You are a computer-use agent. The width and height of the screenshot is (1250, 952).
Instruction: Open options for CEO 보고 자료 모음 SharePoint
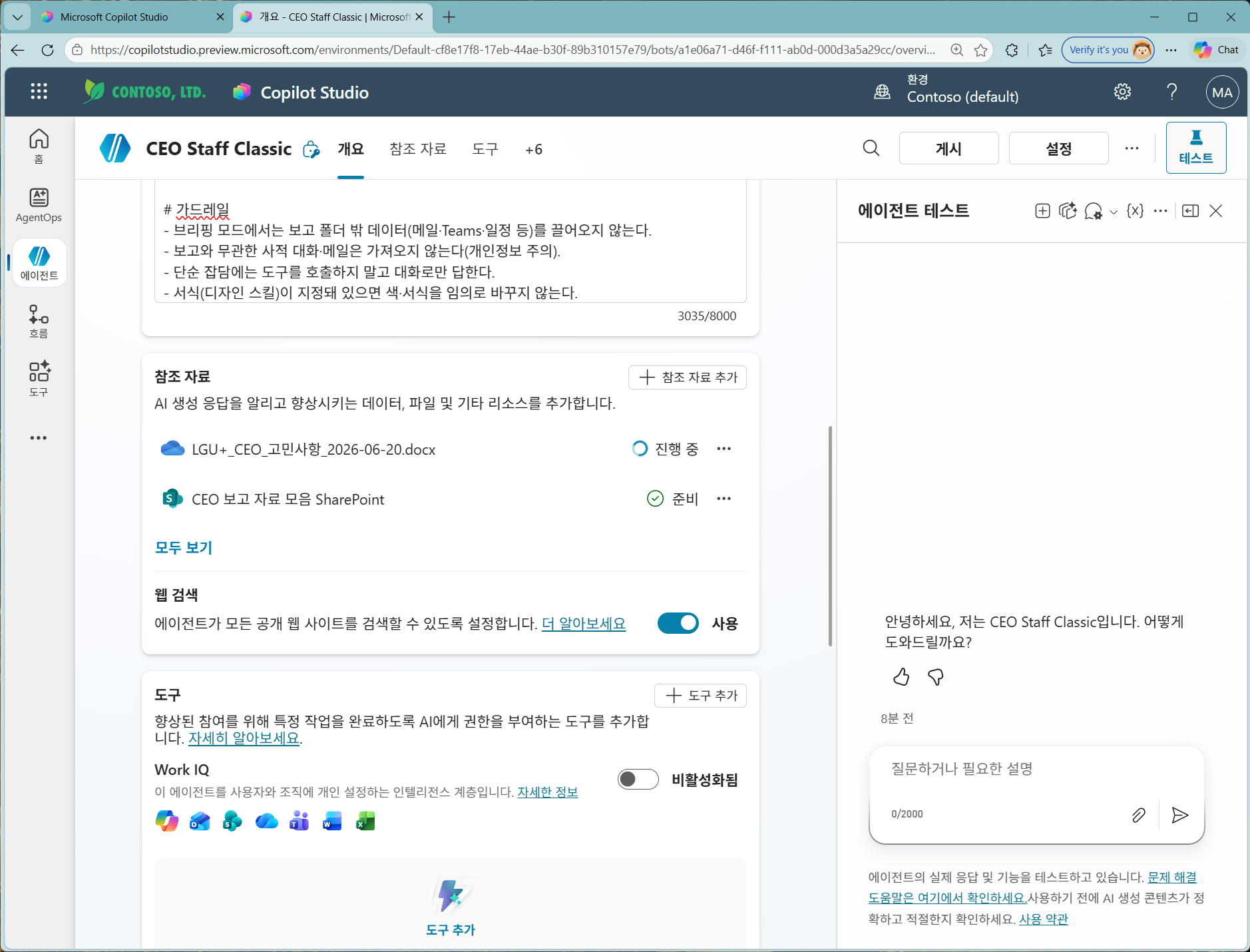724,499
